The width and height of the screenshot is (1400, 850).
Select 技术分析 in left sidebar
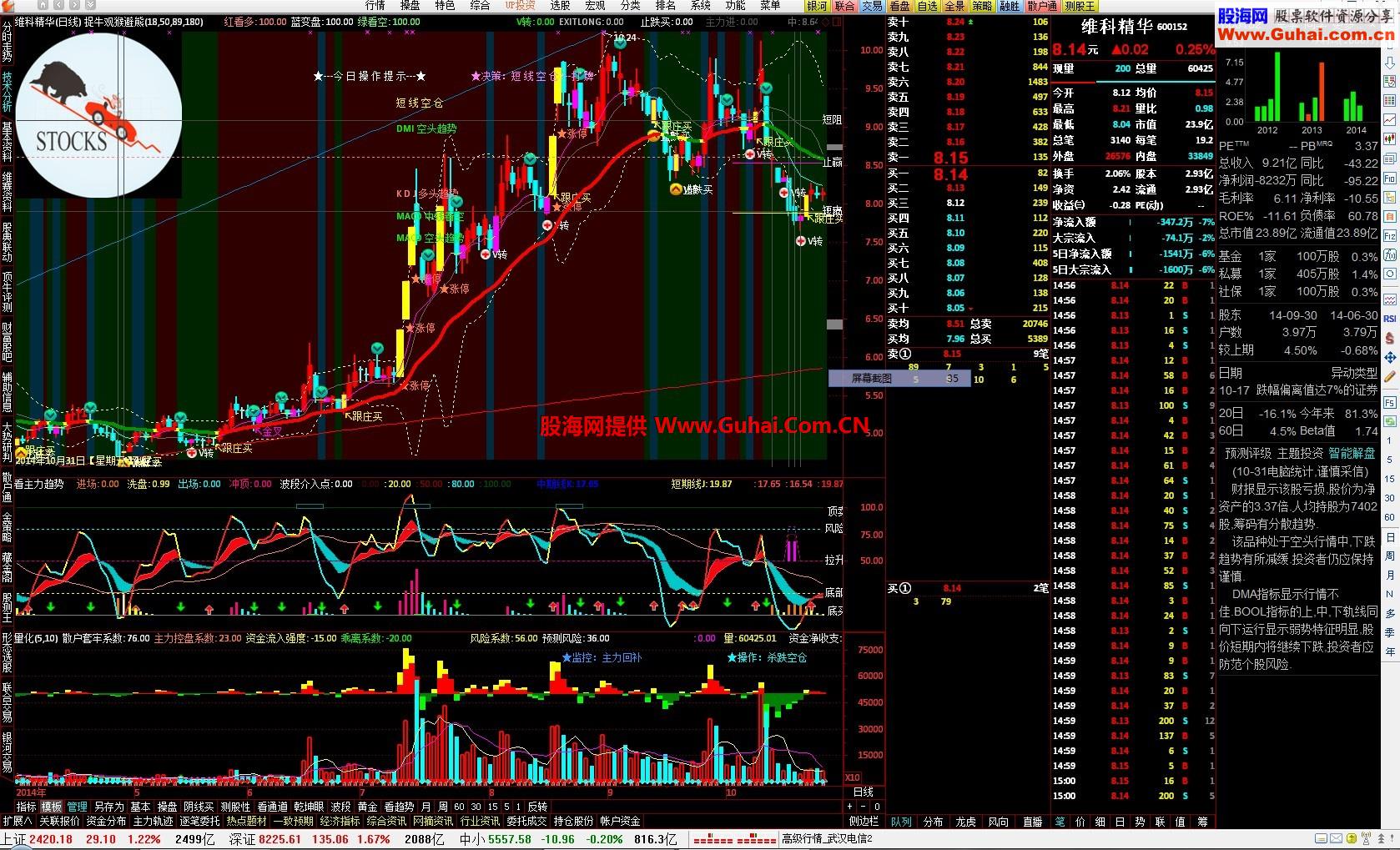(7, 92)
